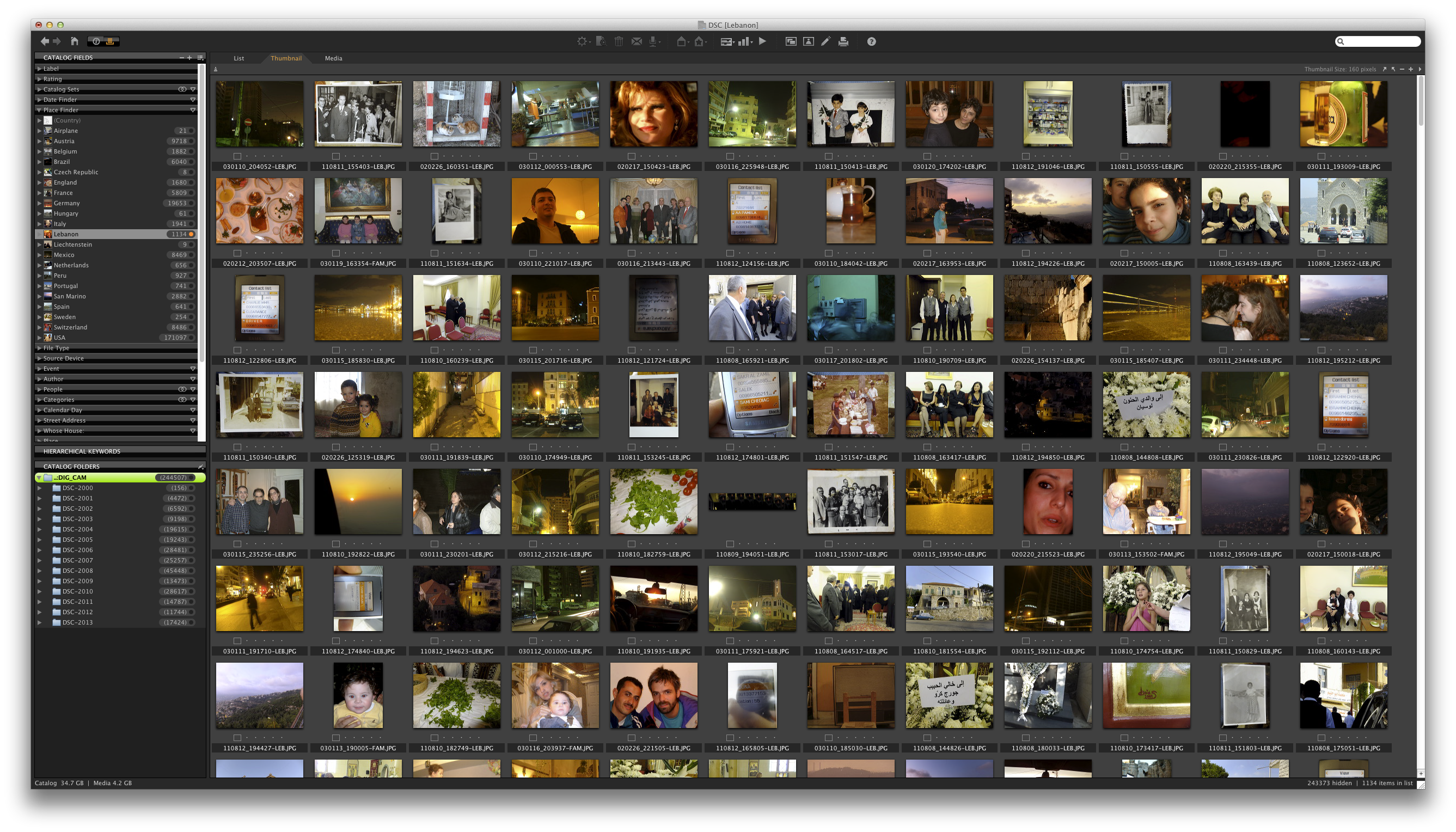Expand the Label catalog field
The image size is (1456, 832).
39,69
